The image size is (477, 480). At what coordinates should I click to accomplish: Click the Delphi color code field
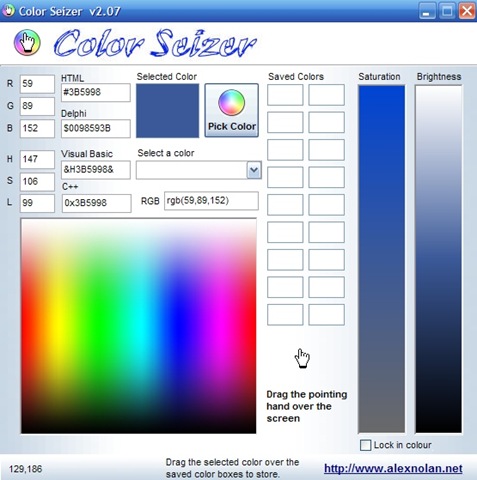point(96,128)
